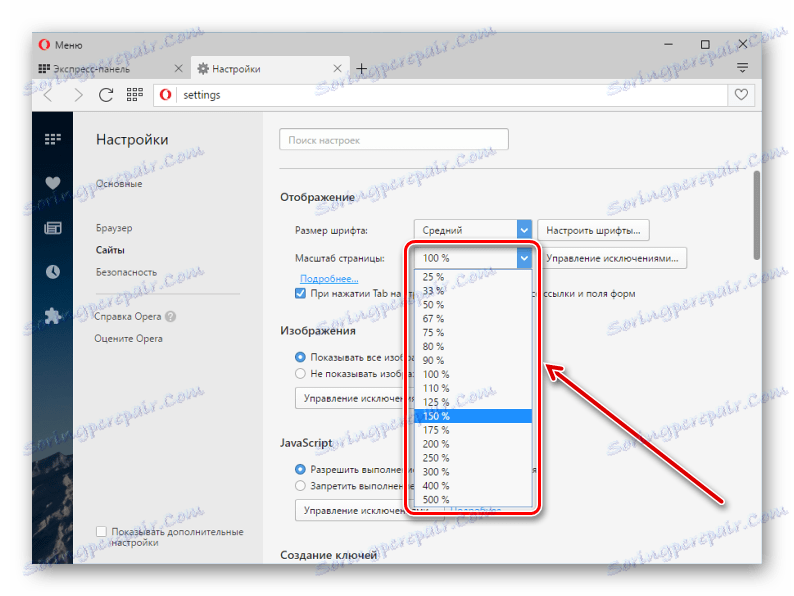Choose 400 % zoom option

473,486
